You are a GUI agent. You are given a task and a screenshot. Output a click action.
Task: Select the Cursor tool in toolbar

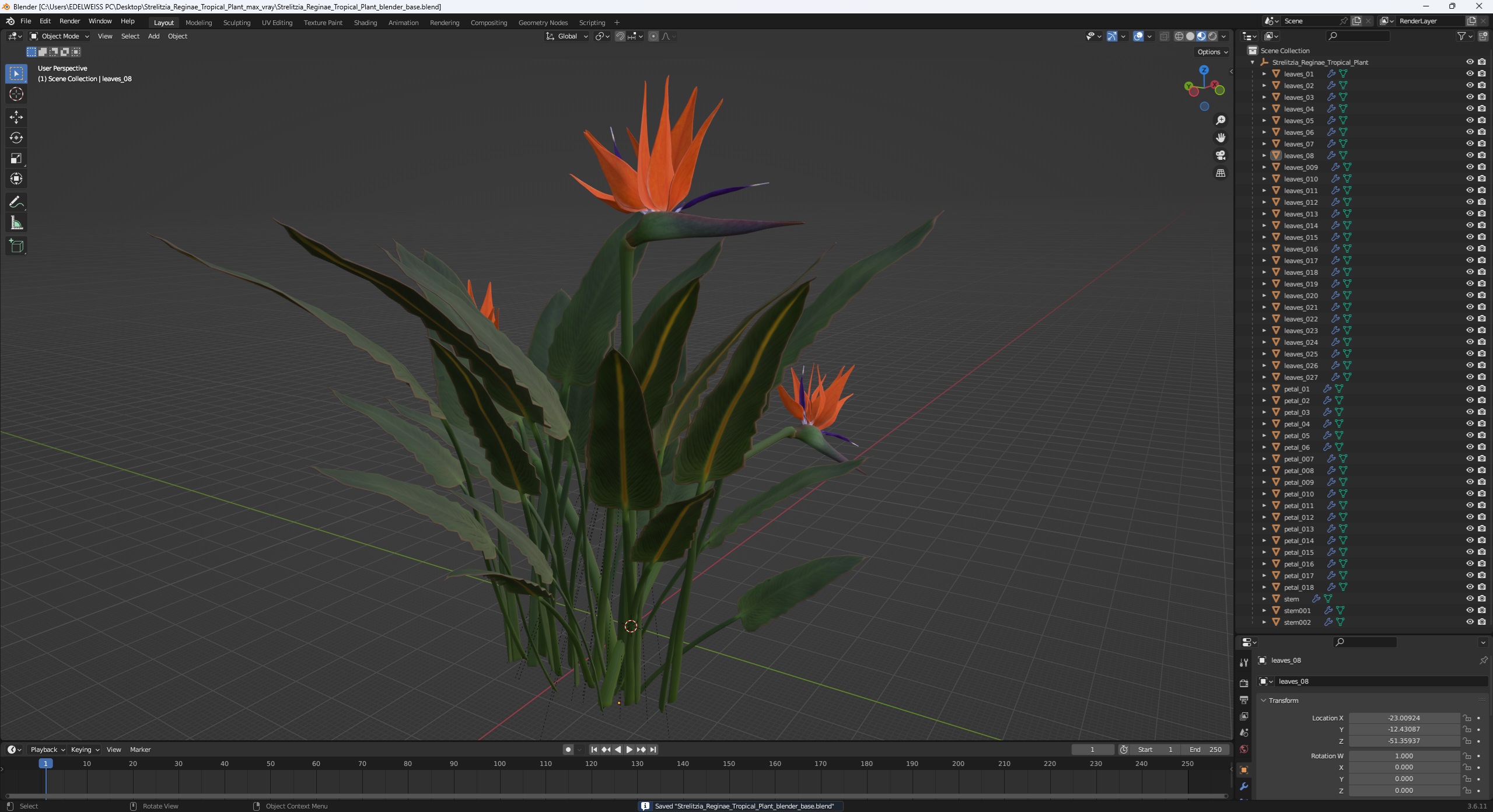click(x=16, y=94)
